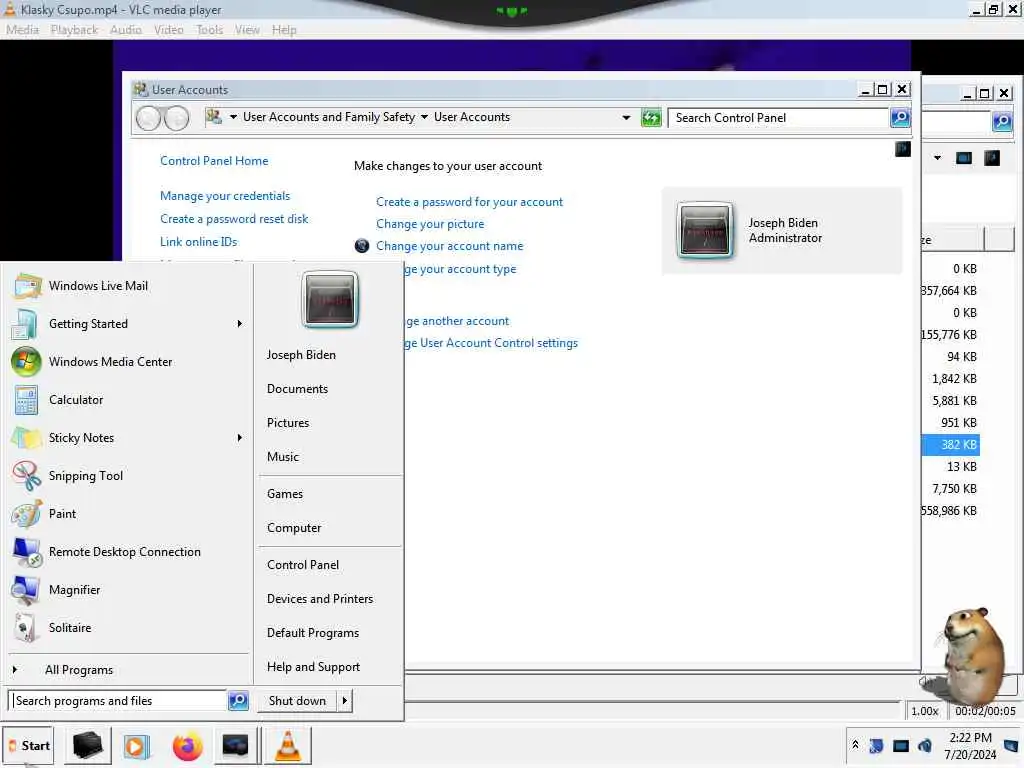Click the help icon in User Accounts window

[x=903, y=149]
